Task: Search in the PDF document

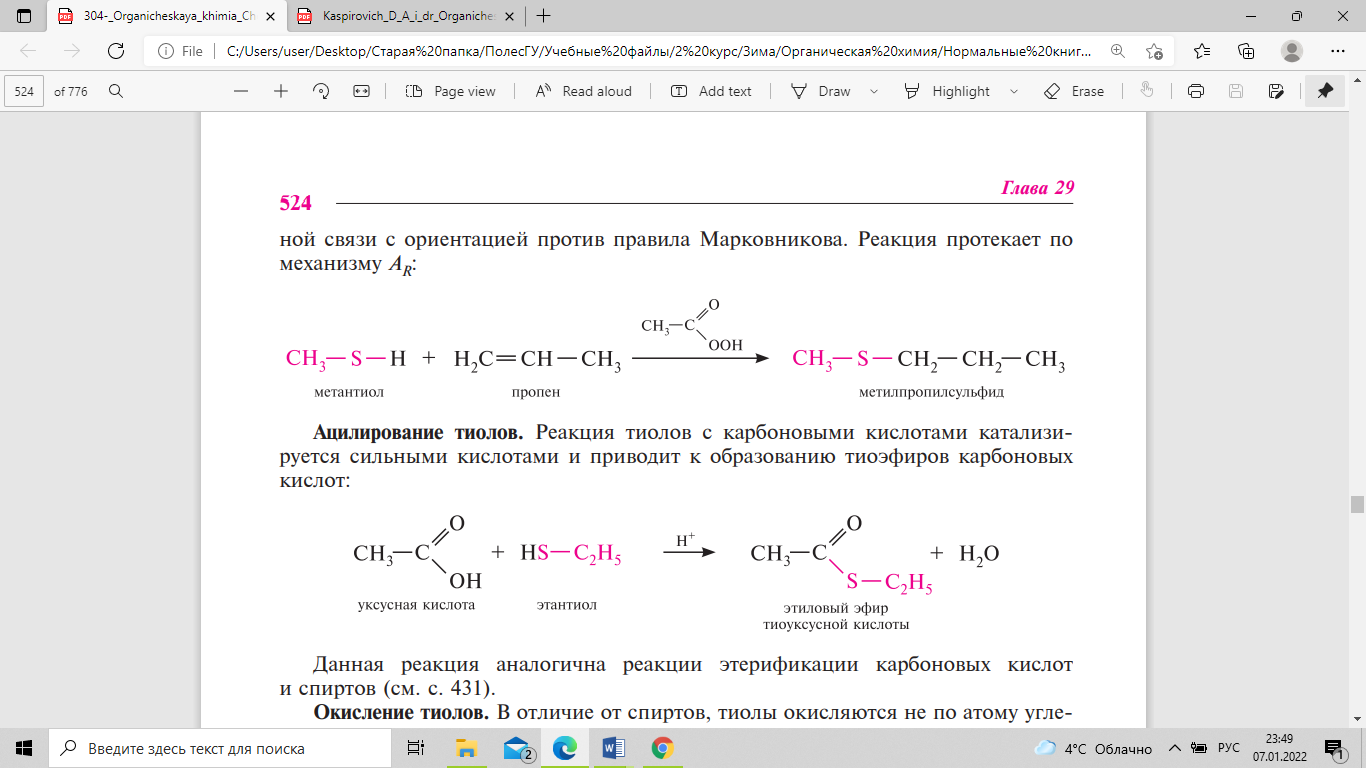Action: (116, 91)
